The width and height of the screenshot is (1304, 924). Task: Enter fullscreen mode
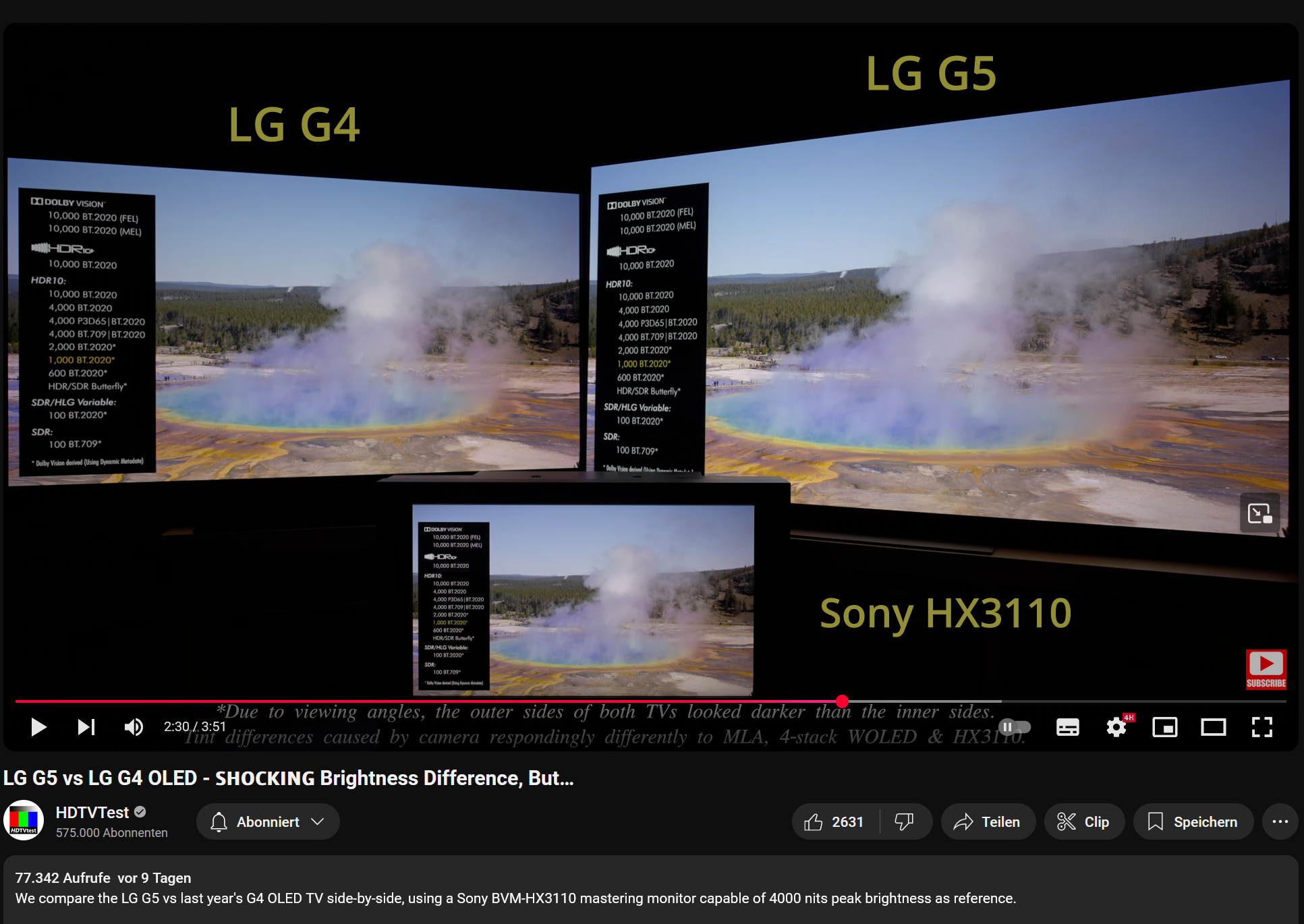click(1262, 727)
